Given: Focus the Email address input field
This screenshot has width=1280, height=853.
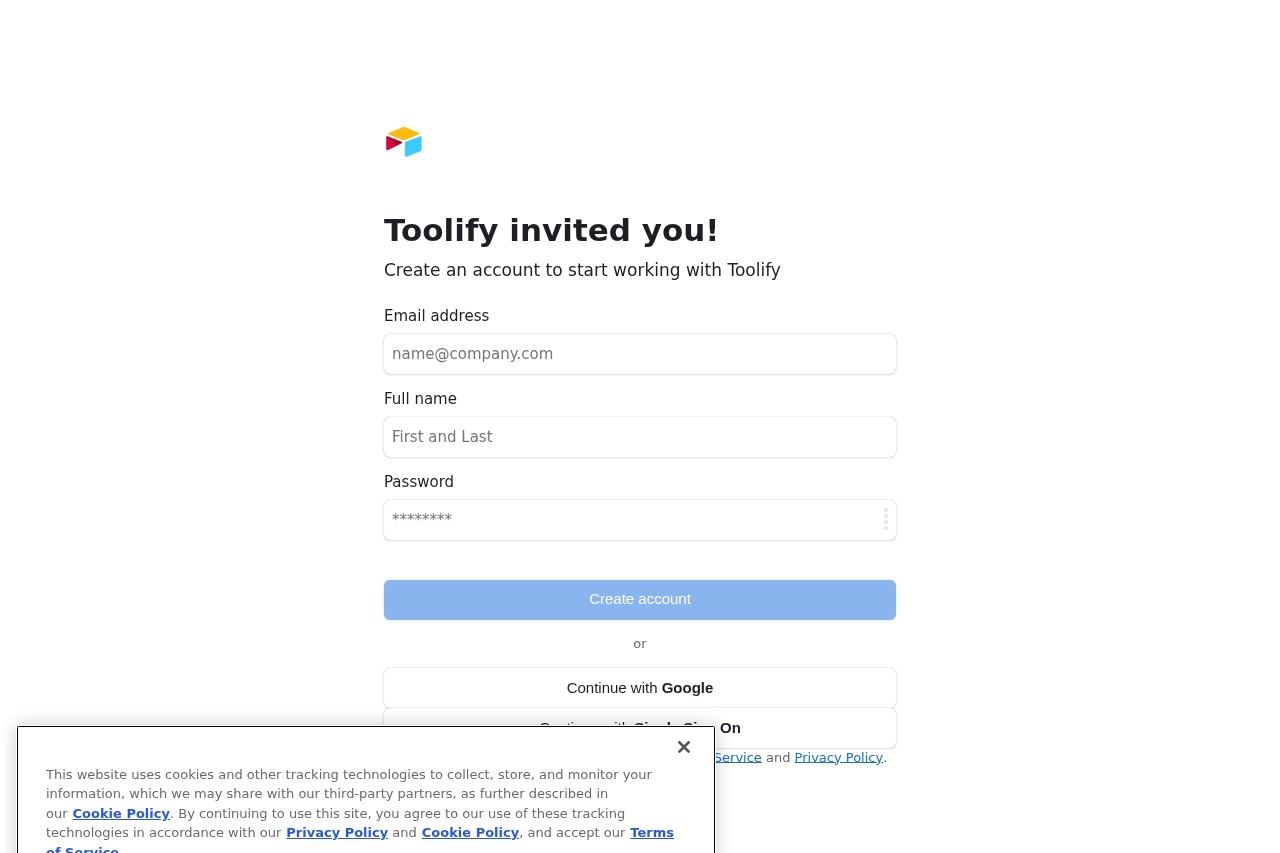Looking at the screenshot, I should (640, 354).
